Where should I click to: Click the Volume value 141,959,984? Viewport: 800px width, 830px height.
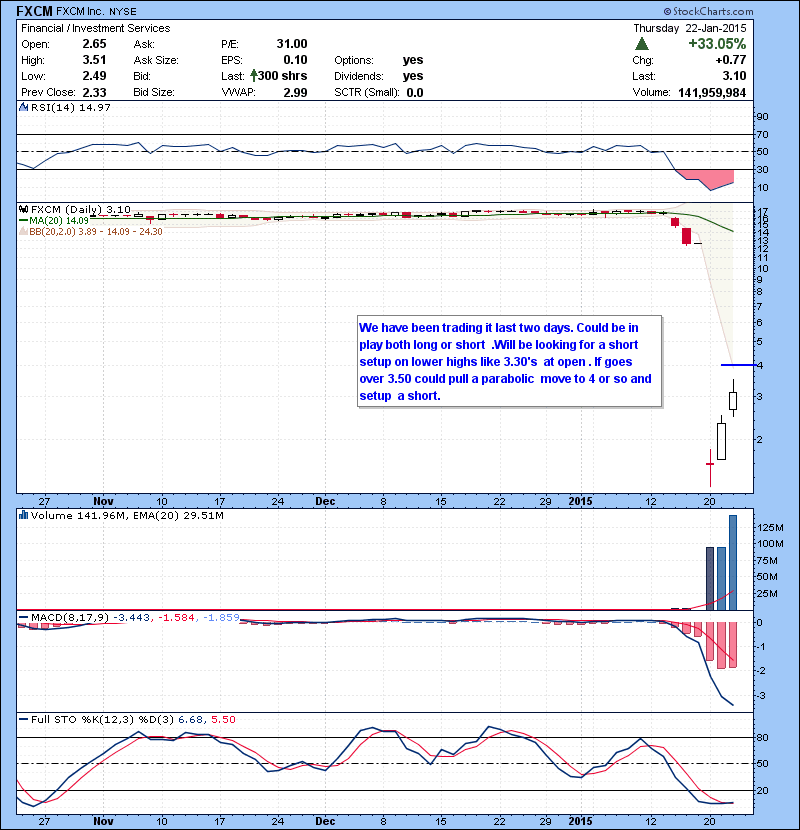[x=712, y=92]
